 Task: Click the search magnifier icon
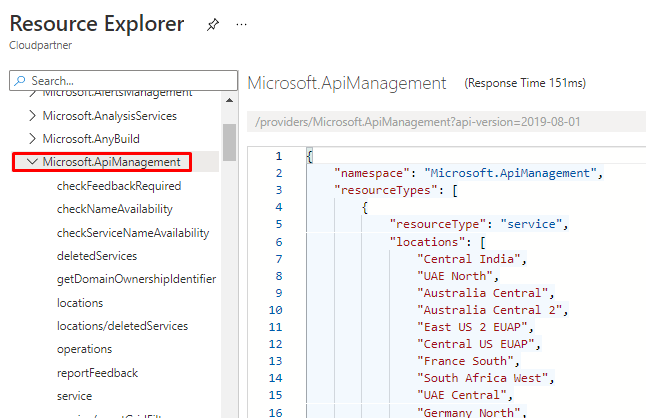[20, 80]
